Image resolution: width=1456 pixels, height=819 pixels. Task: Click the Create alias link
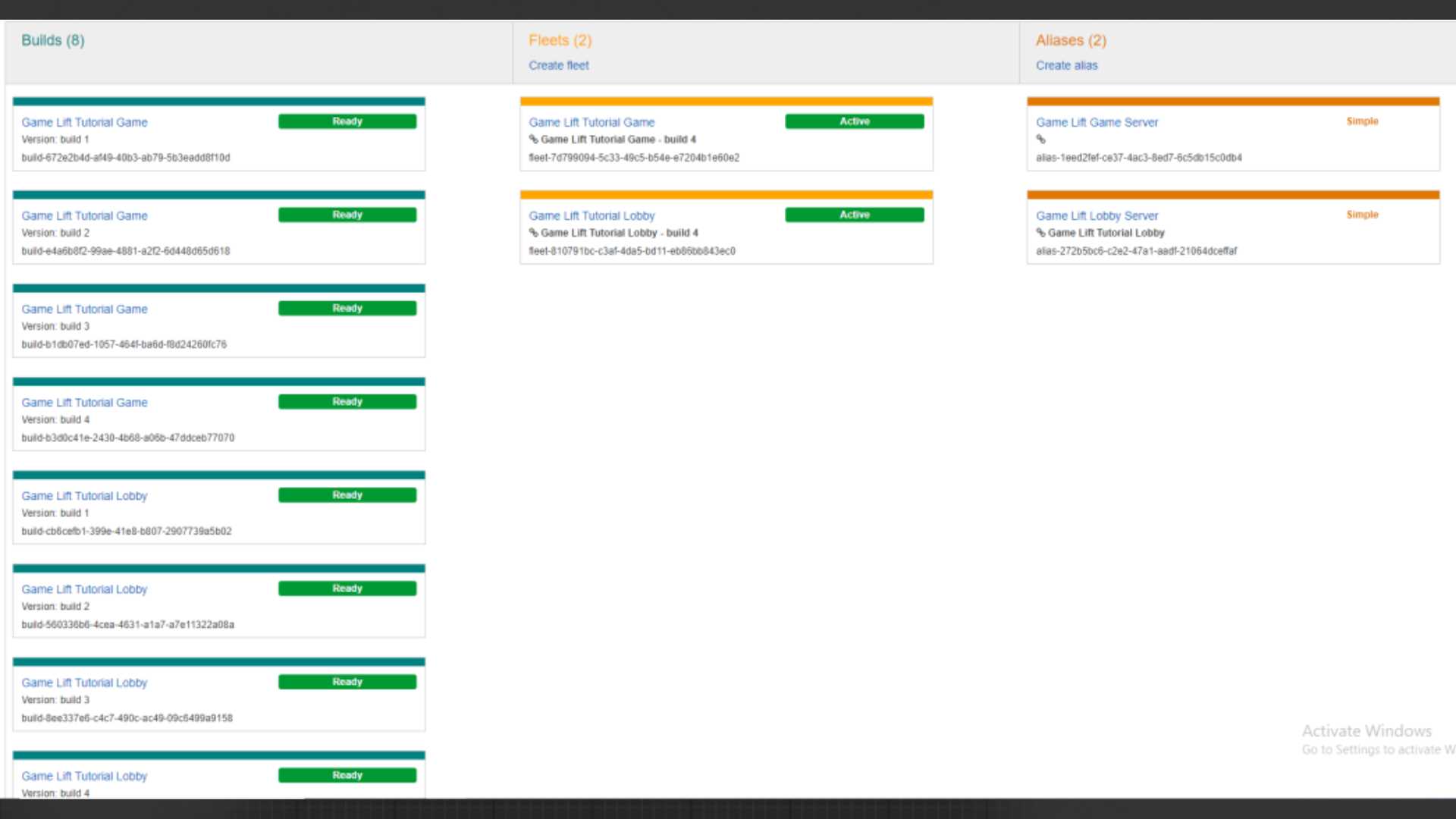tap(1066, 65)
